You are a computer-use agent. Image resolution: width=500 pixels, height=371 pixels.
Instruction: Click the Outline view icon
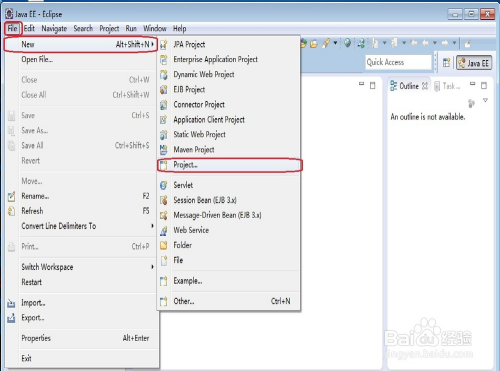point(393,86)
